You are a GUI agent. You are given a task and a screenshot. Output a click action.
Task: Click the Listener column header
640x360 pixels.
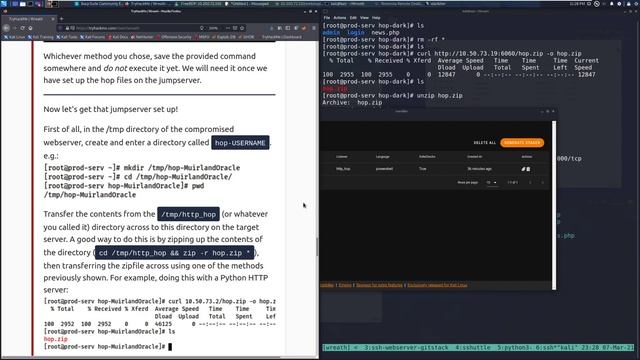point(342,157)
